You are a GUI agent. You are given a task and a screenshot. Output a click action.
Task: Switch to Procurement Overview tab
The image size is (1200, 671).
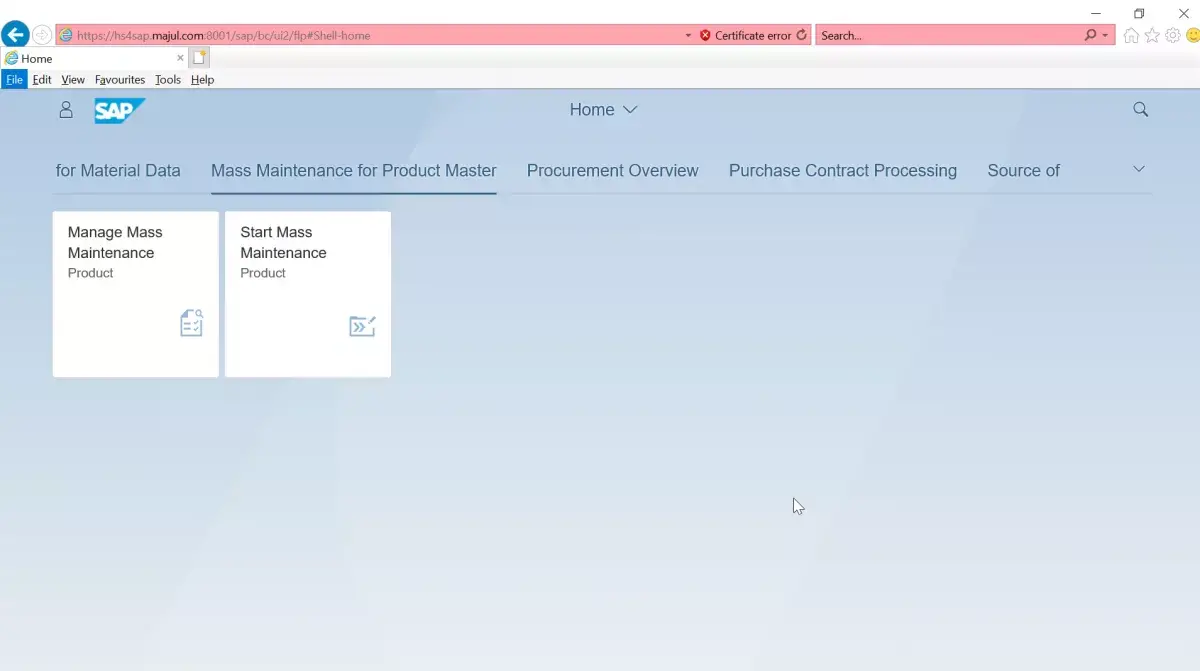(x=613, y=170)
